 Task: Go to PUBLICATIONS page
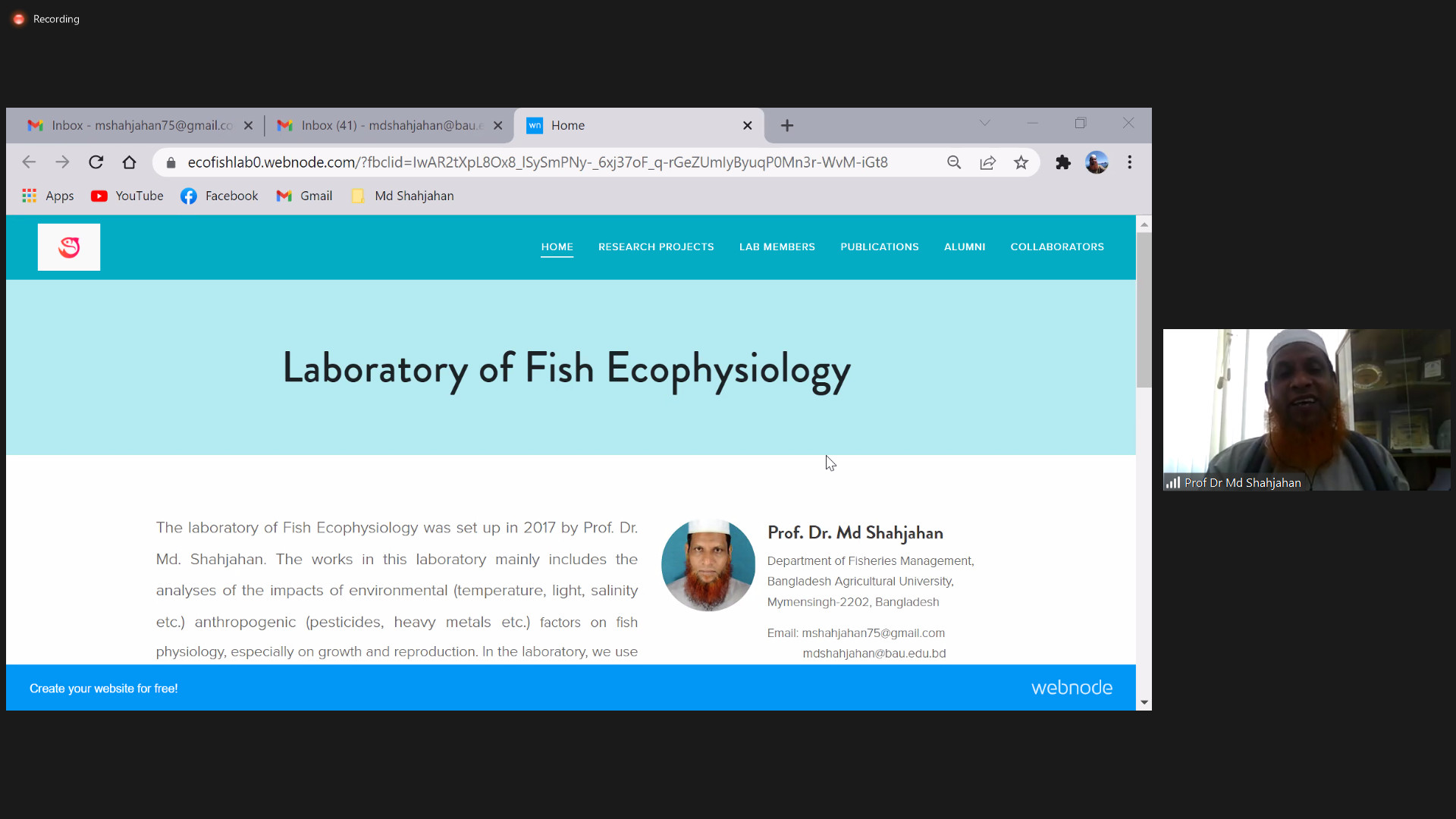pyautogui.click(x=879, y=247)
